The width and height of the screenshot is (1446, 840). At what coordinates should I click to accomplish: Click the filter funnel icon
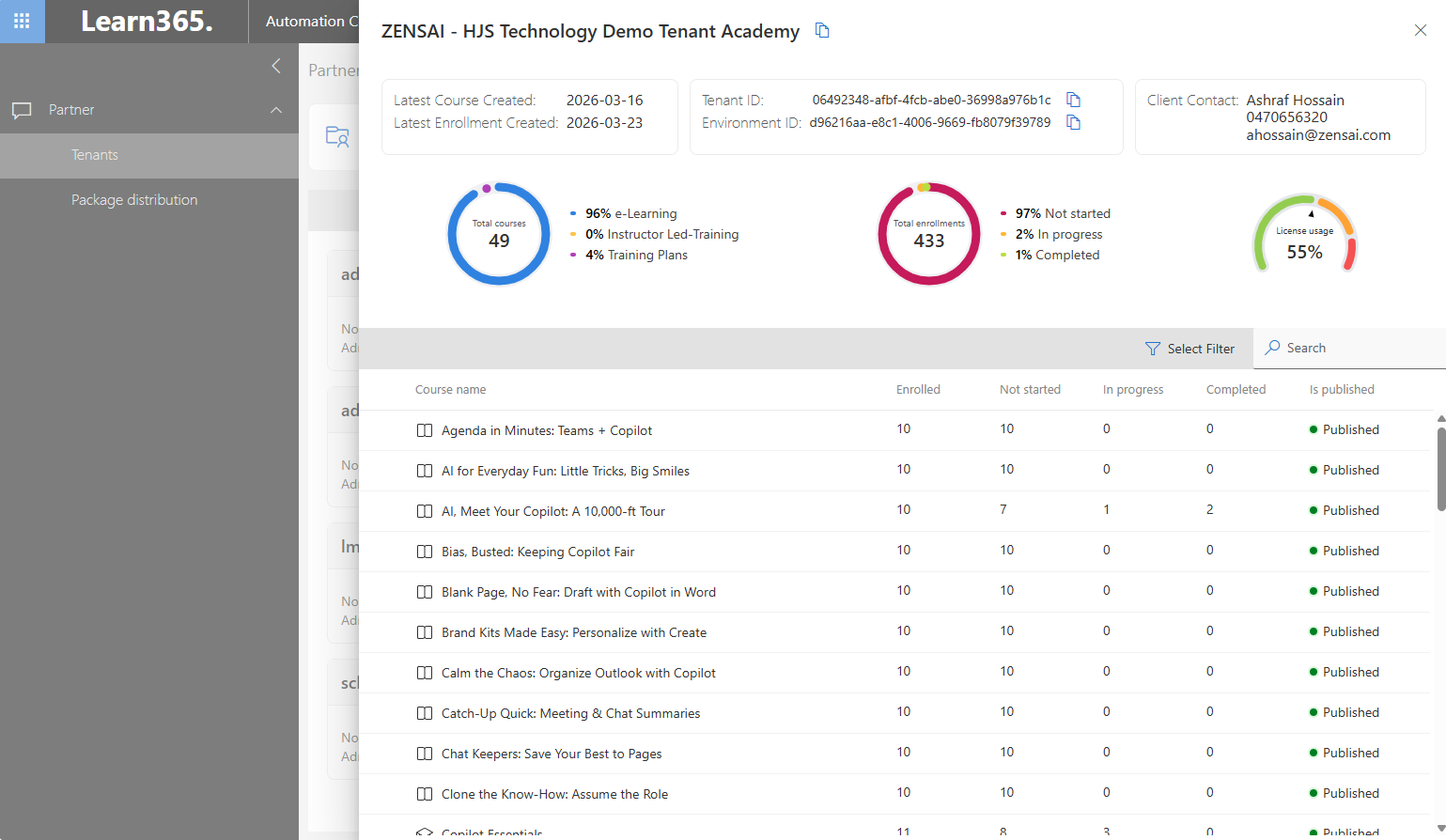1153,349
